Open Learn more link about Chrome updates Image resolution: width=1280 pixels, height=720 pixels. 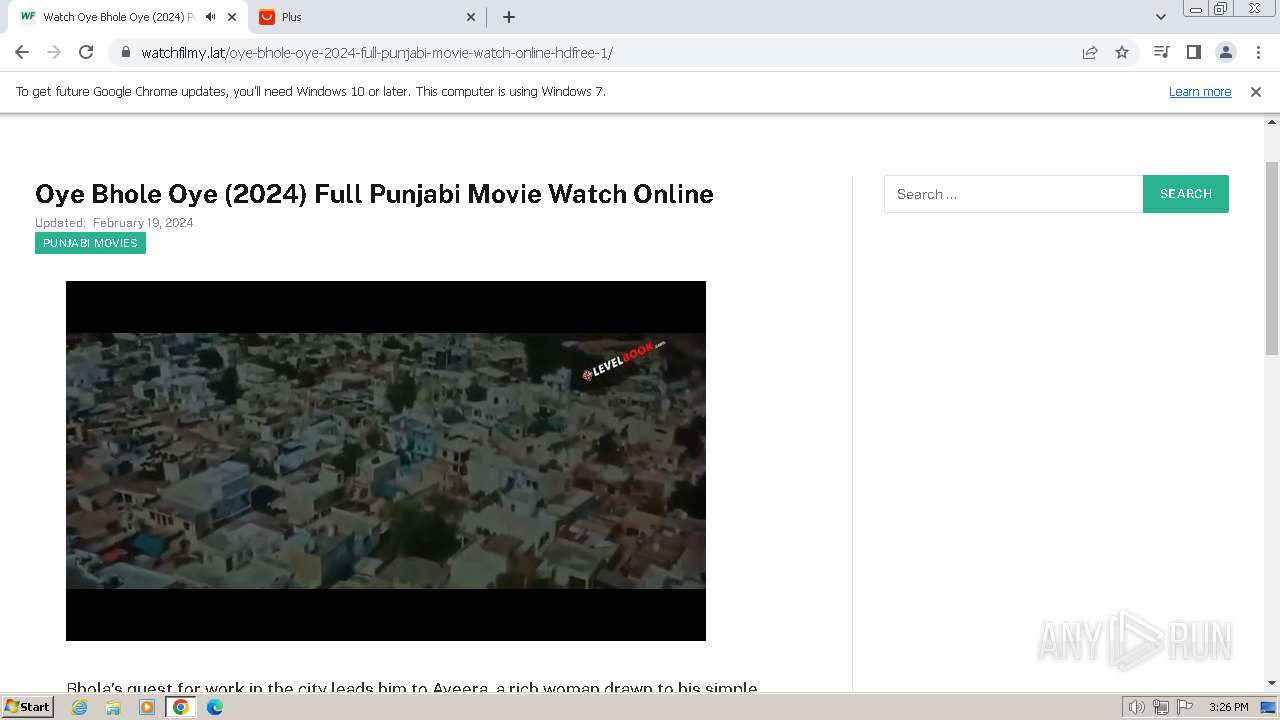click(1200, 91)
